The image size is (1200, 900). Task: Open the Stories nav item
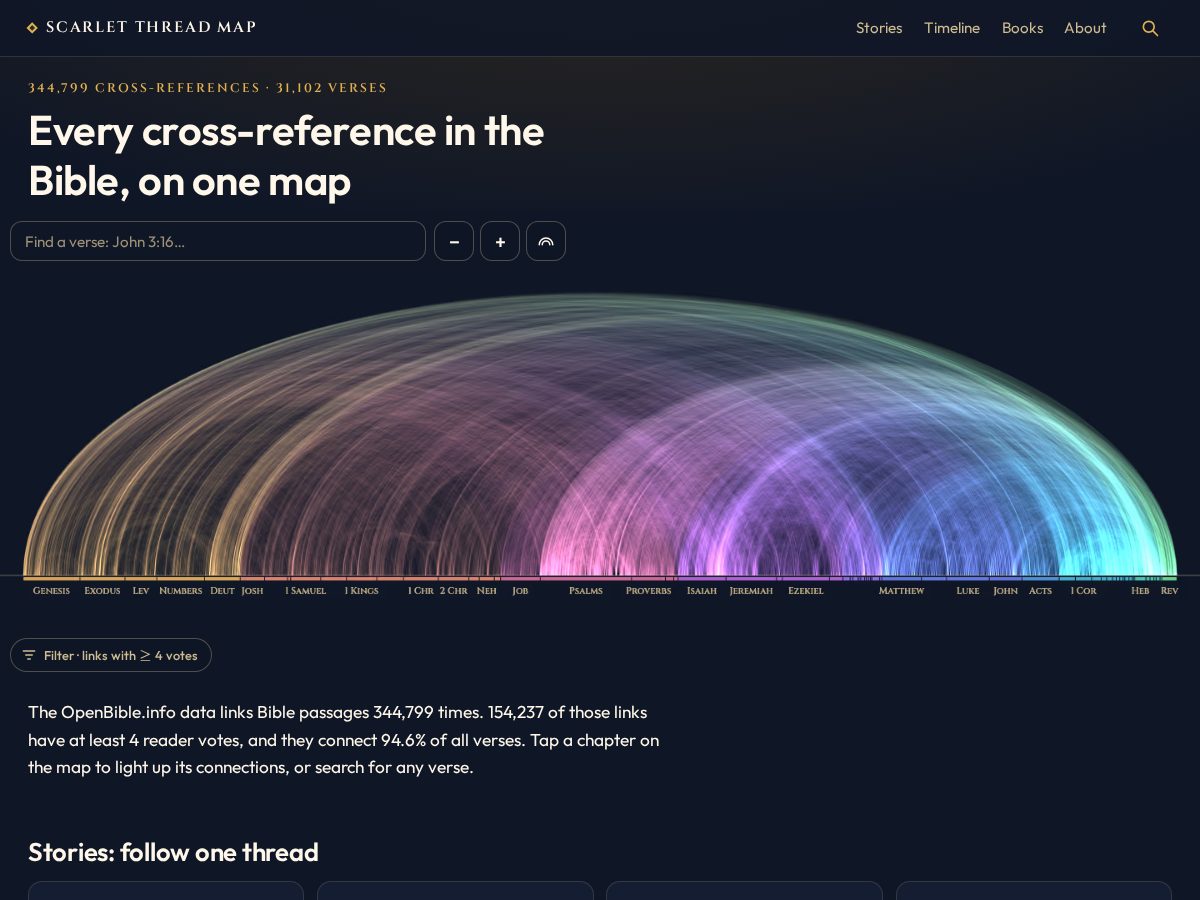879,28
